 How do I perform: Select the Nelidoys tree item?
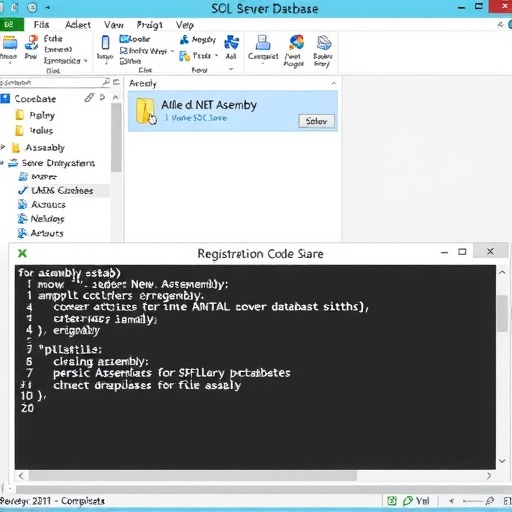coord(41,219)
